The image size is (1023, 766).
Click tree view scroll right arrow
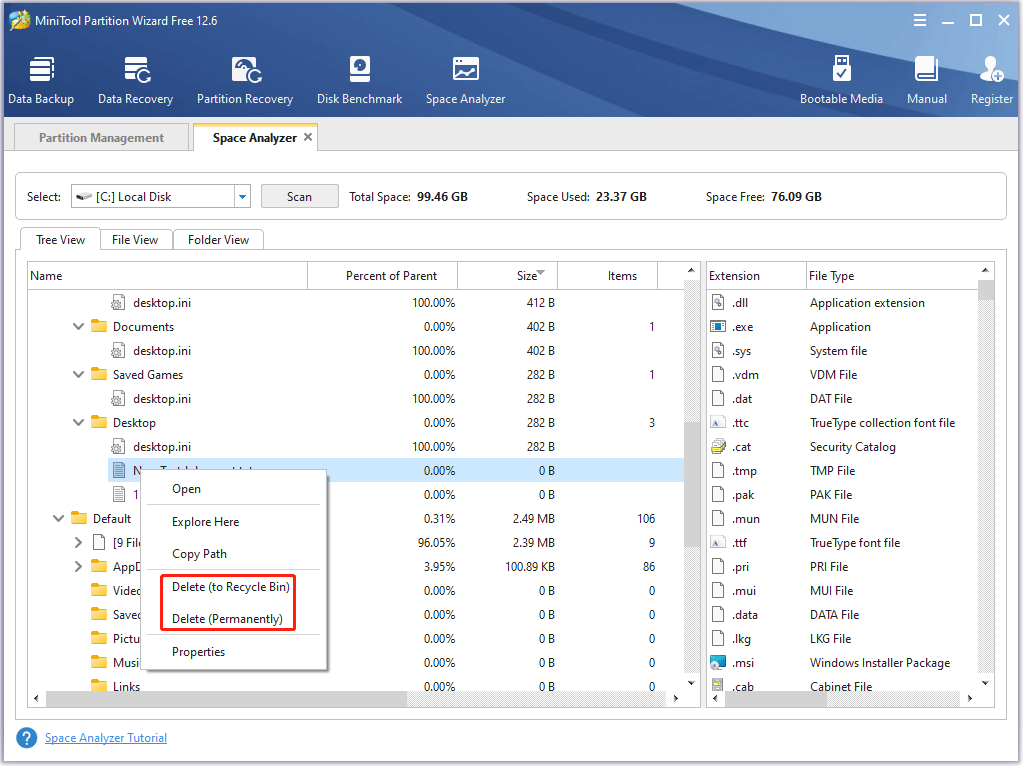click(x=676, y=698)
